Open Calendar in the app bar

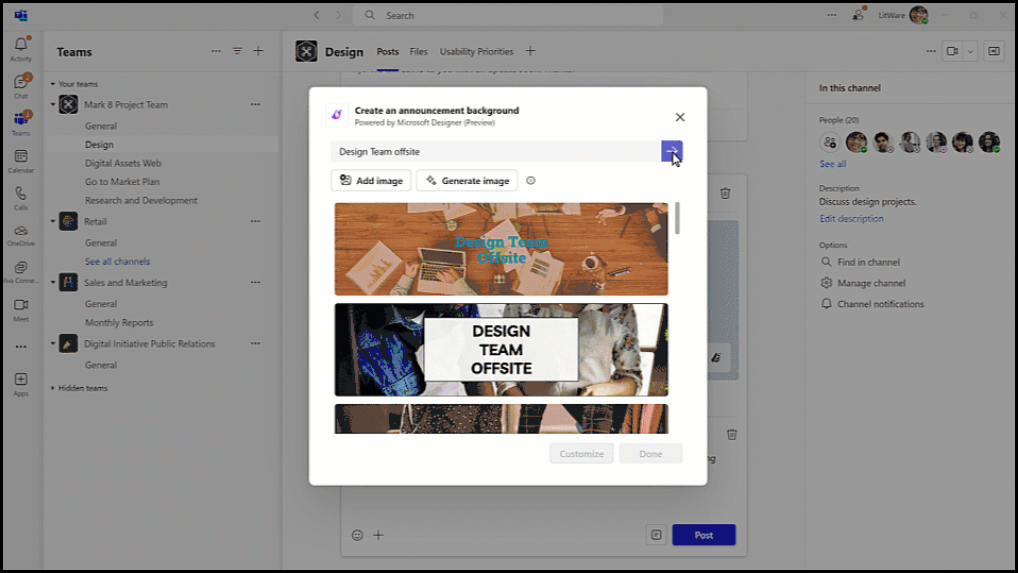[20, 160]
